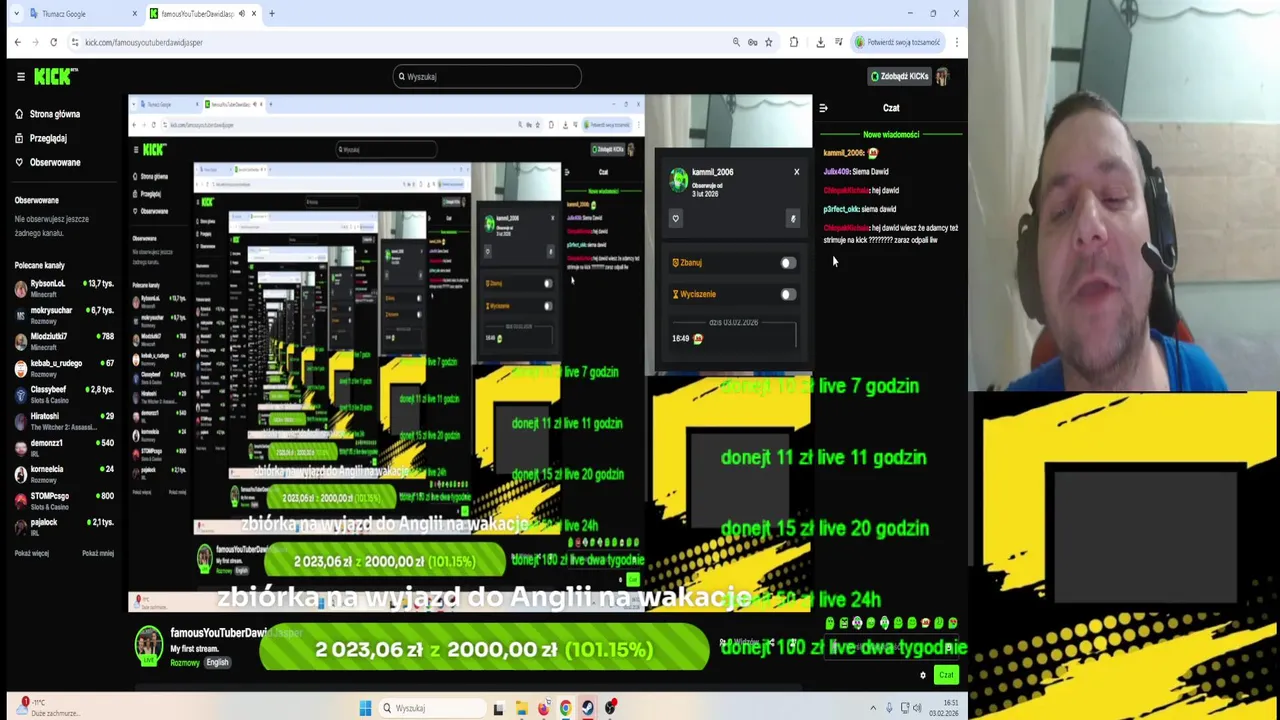
Task: Click the KICK logo
Action: [x=55, y=76]
